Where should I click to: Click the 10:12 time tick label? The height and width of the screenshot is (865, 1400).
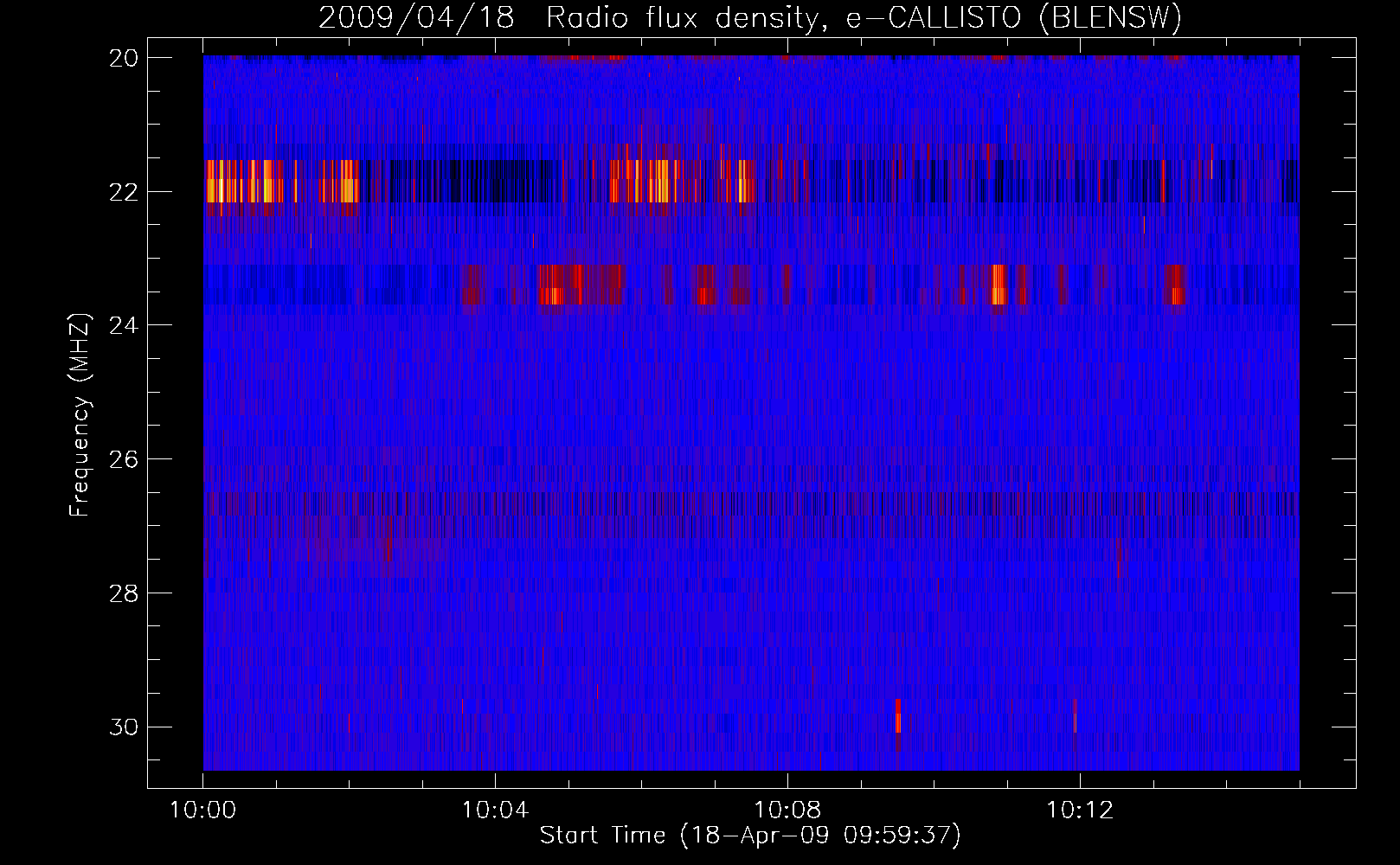click(x=1080, y=811)
